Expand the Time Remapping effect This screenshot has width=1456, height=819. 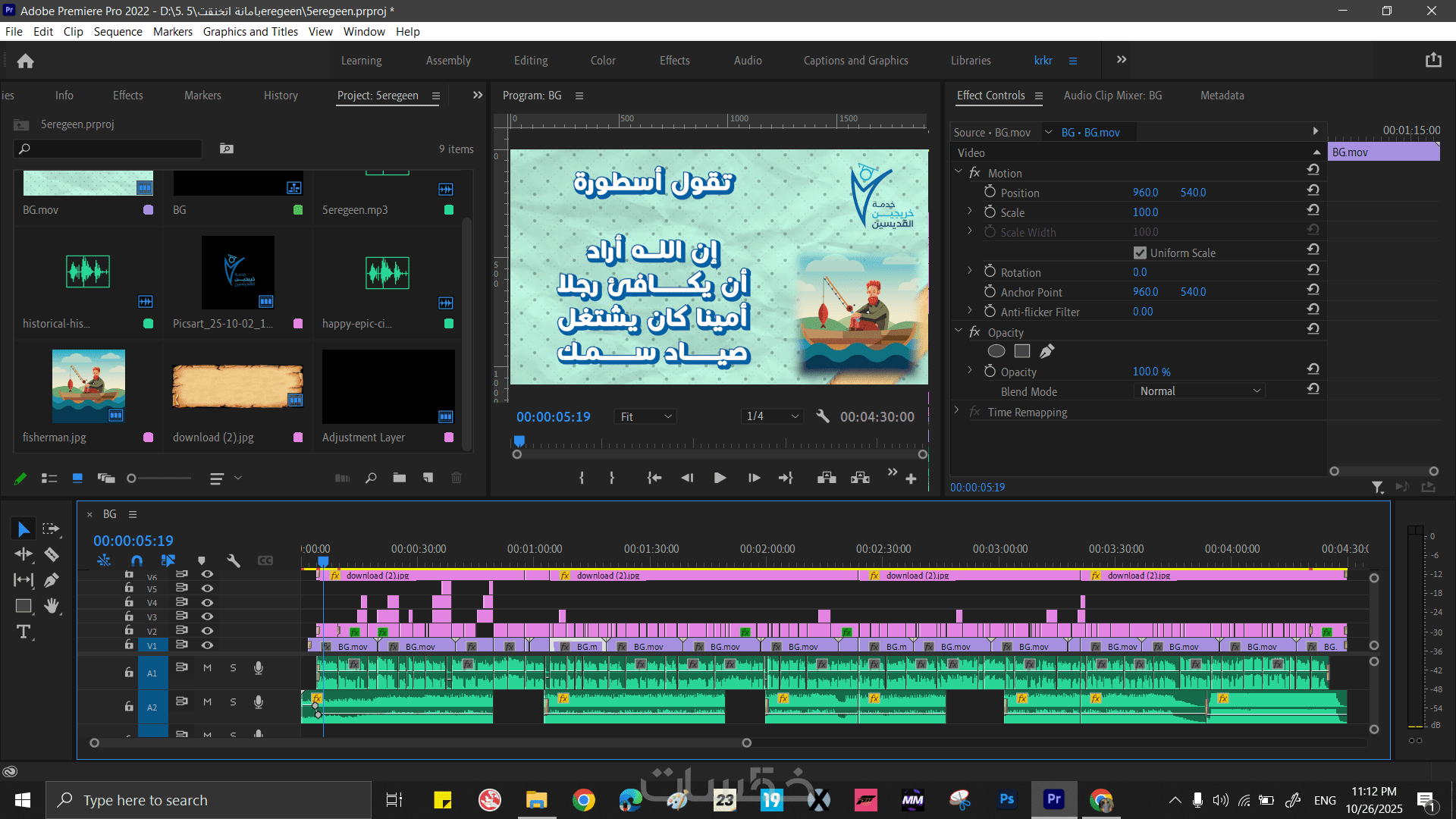957,412
